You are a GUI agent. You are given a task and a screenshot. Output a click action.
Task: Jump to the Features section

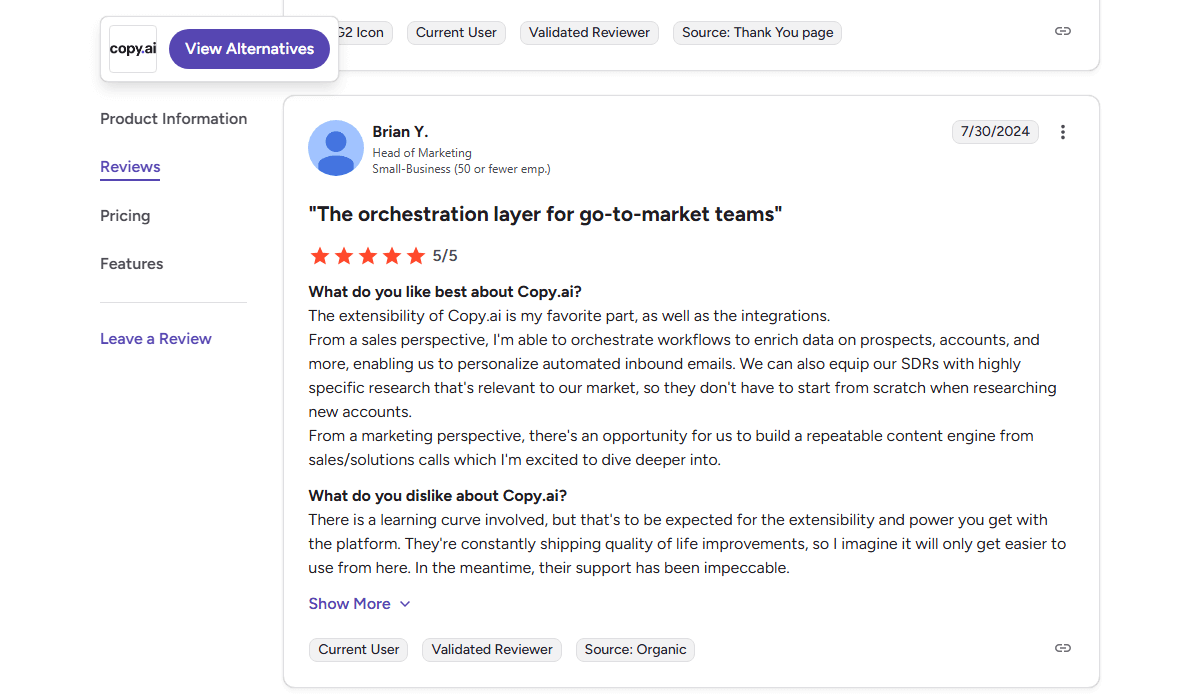pos(131,264)
